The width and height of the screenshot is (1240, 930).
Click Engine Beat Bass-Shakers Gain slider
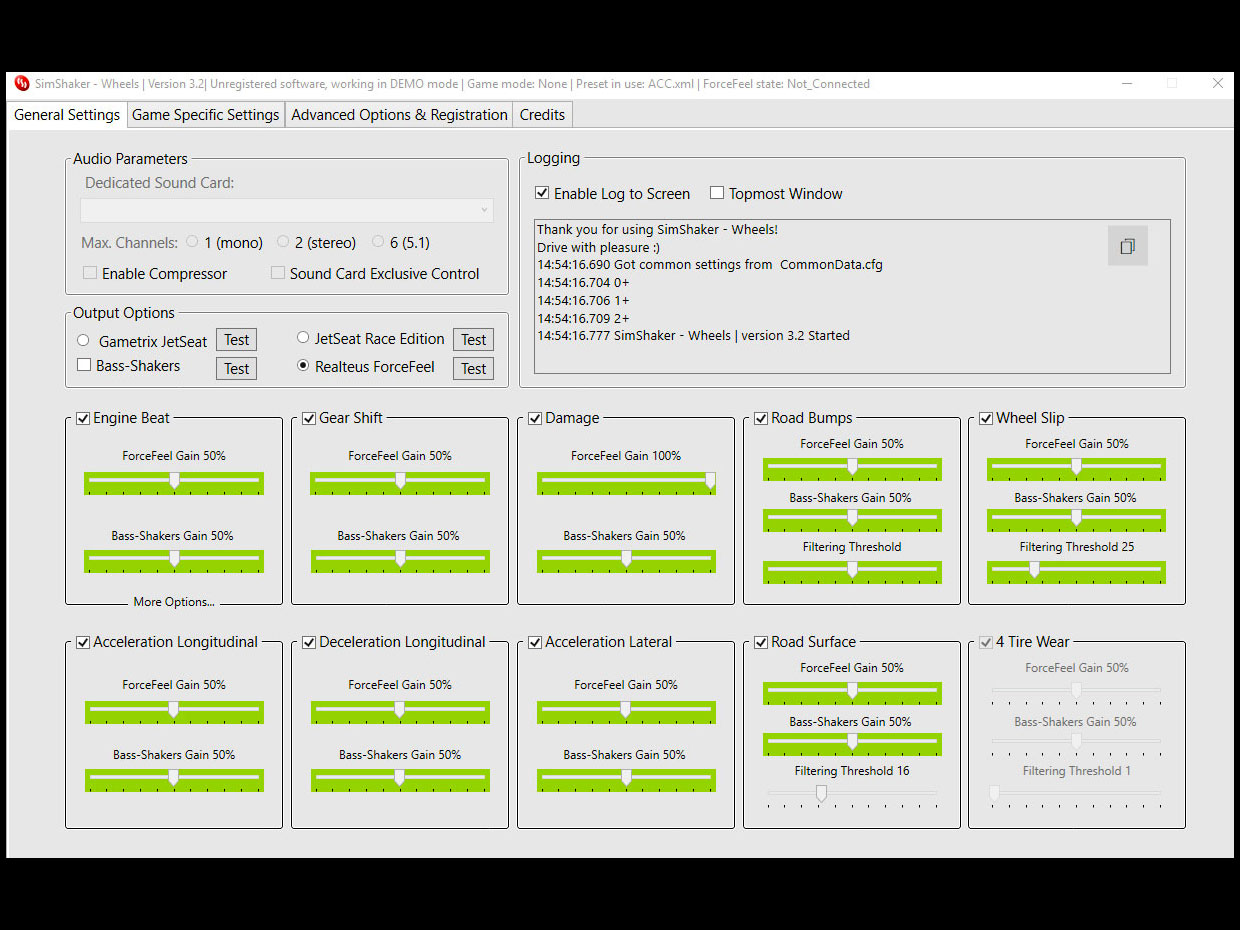pos(174,561)
